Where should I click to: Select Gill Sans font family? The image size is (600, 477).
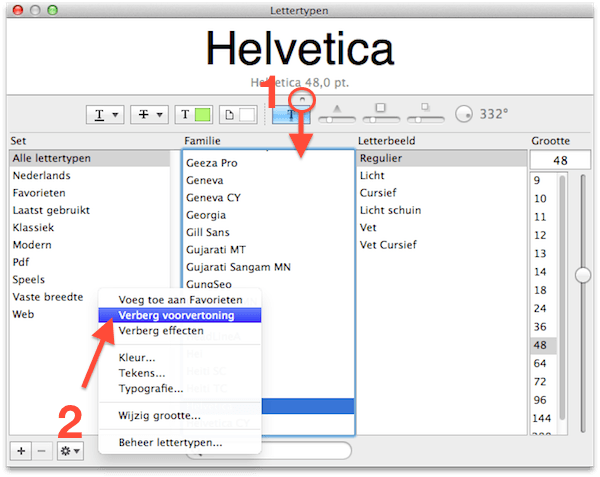269,232
